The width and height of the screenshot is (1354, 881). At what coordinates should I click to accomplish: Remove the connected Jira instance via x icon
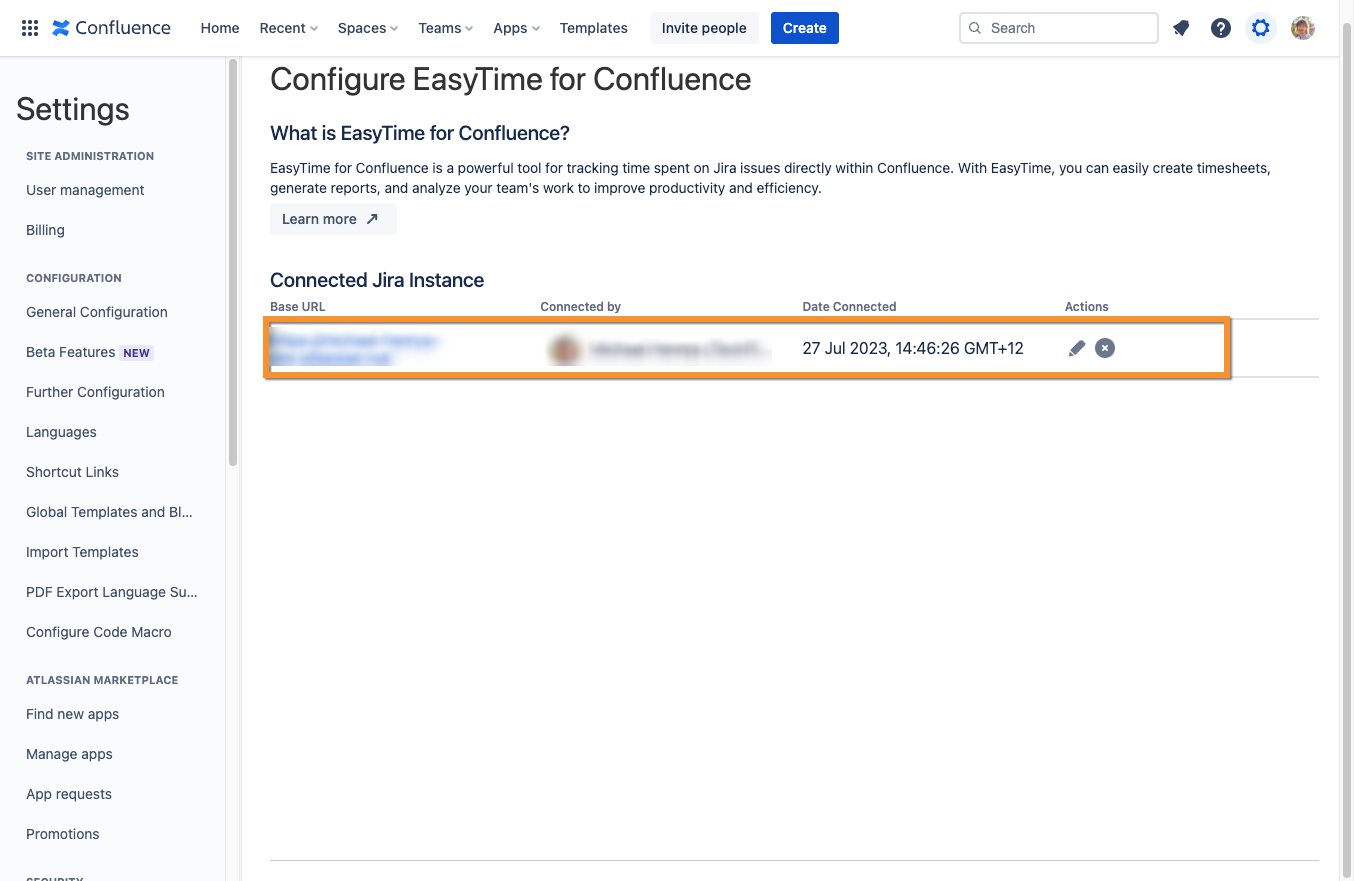(1105, 348)
